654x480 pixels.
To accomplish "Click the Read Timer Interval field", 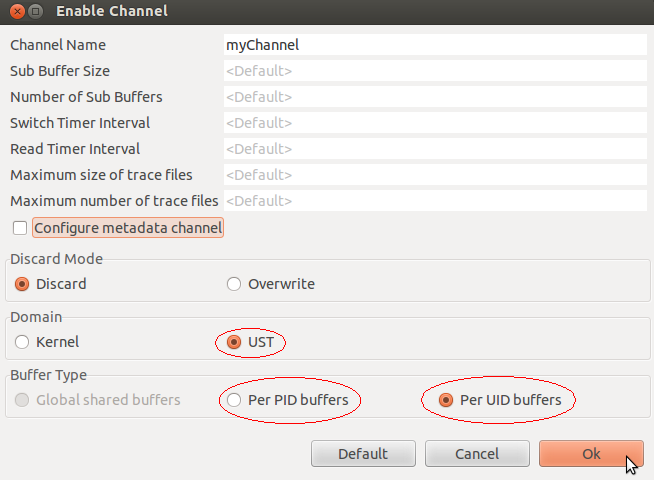I will click(x=435, y=149).
